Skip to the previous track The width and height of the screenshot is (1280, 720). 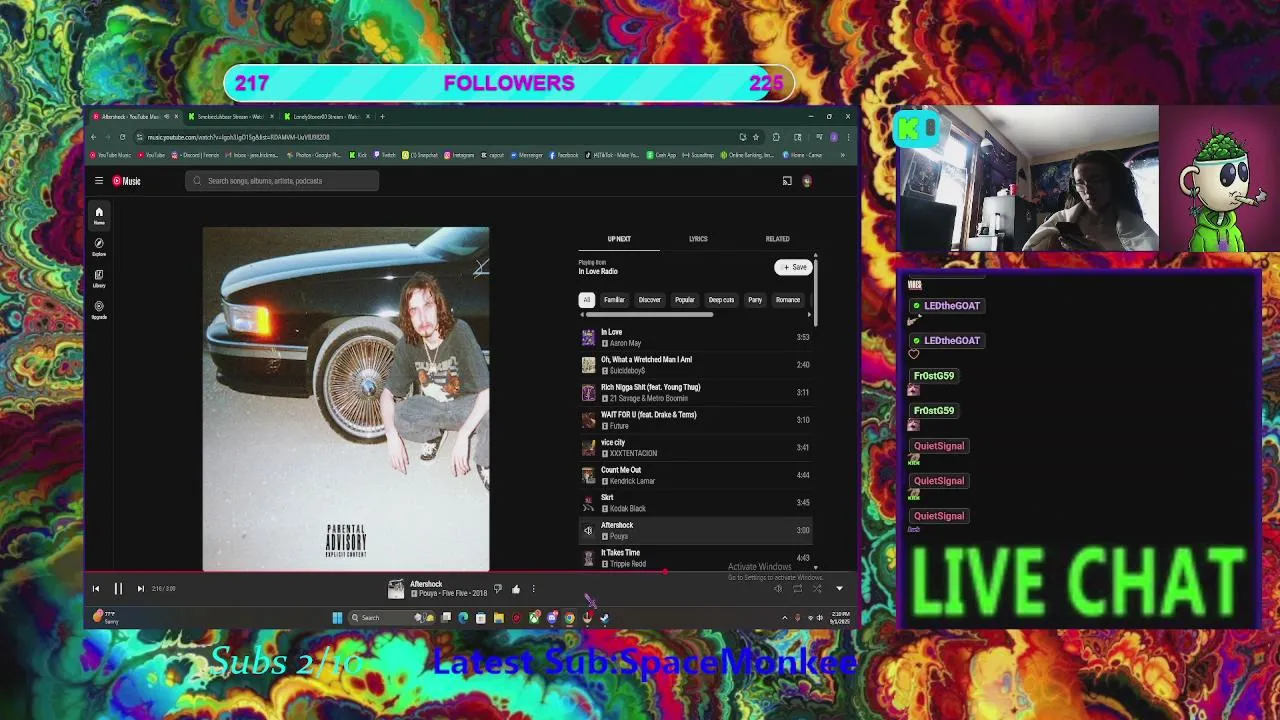[96, 589]
